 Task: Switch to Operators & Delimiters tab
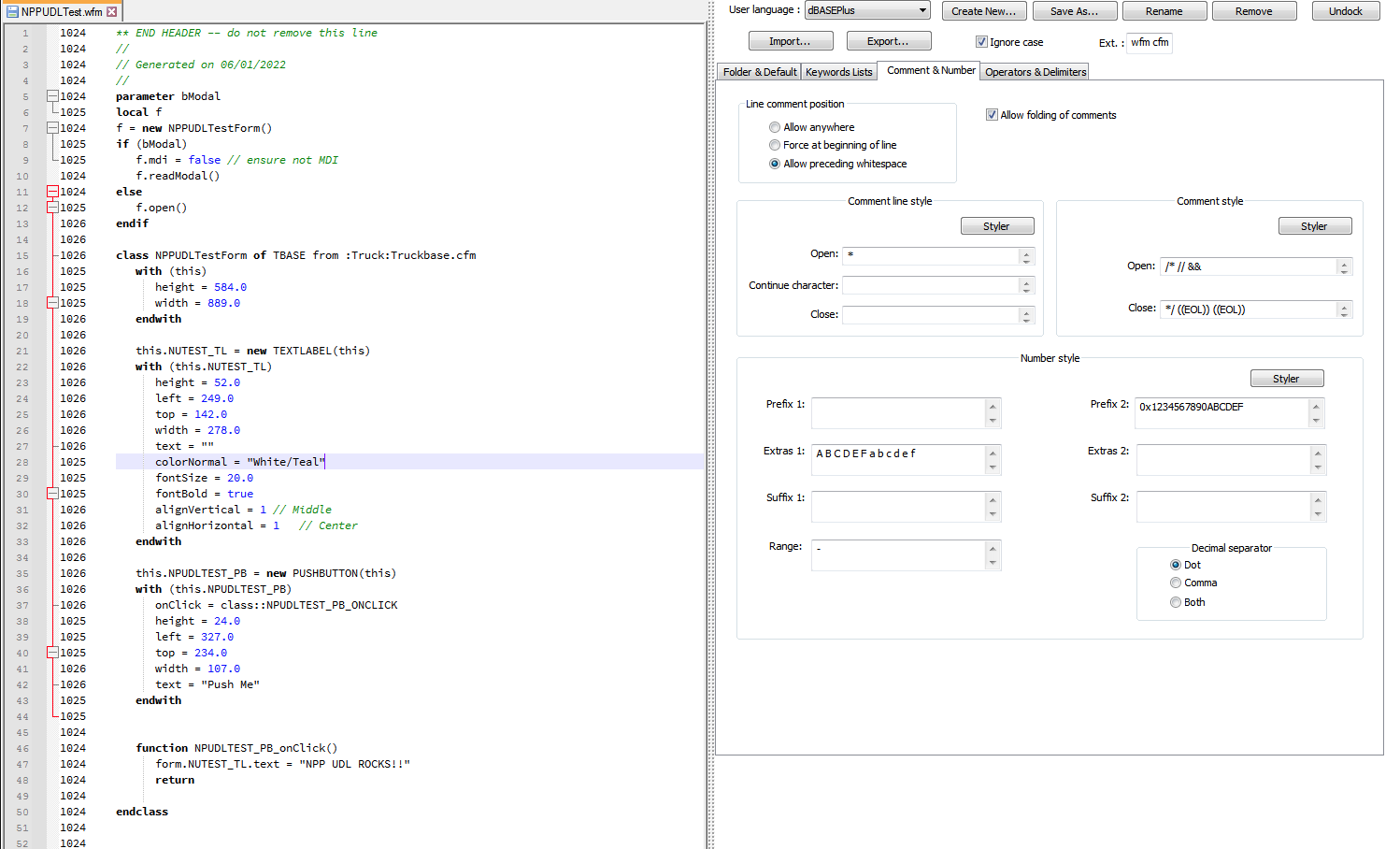coord(1036,72)
